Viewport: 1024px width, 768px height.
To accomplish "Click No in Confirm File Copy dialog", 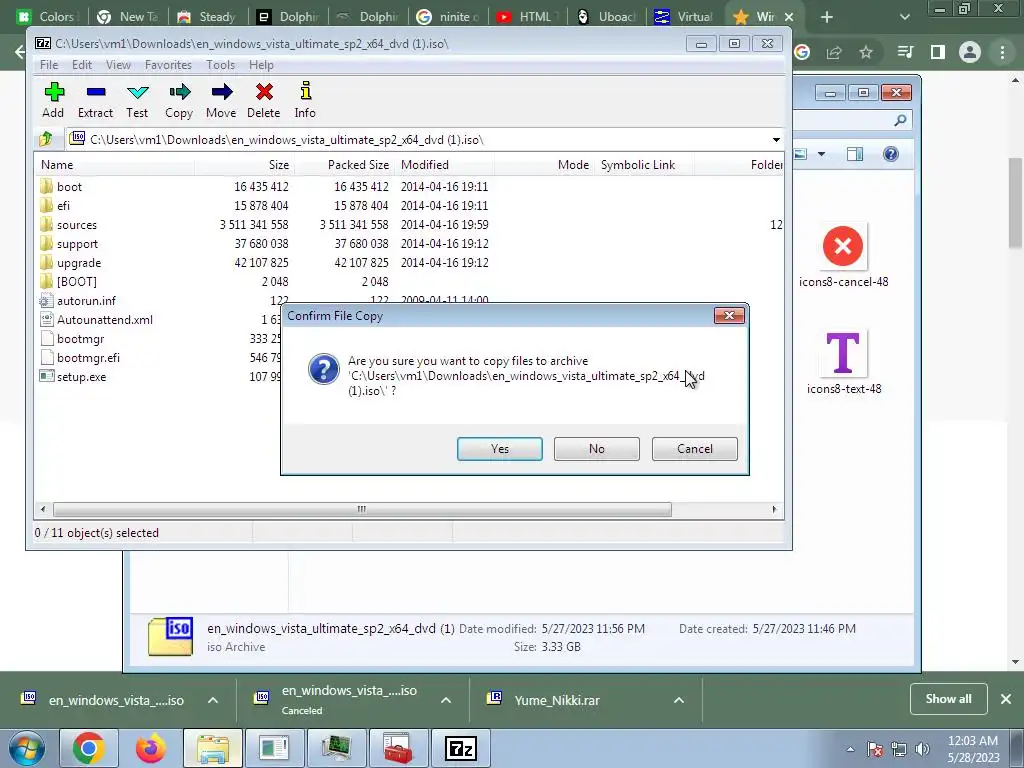I will pos(597,449).
